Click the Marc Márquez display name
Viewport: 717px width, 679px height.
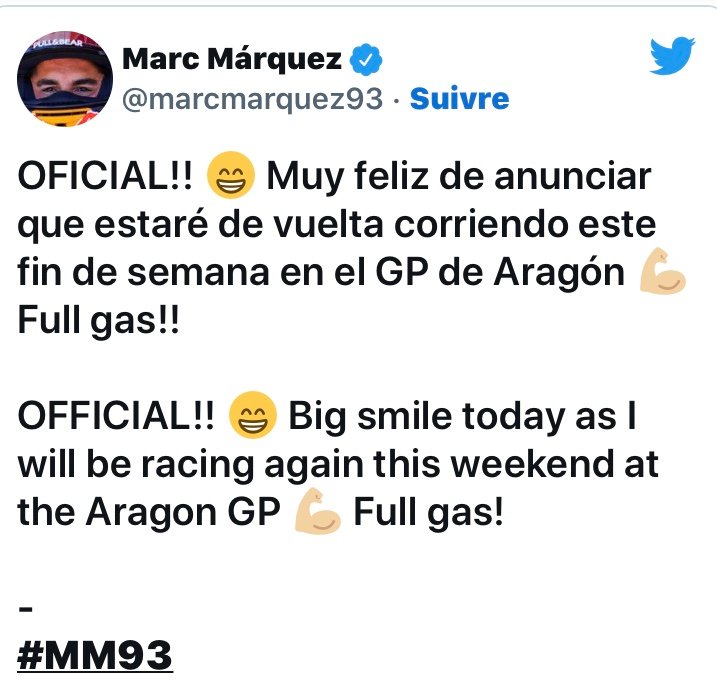[x=232, y=59]
